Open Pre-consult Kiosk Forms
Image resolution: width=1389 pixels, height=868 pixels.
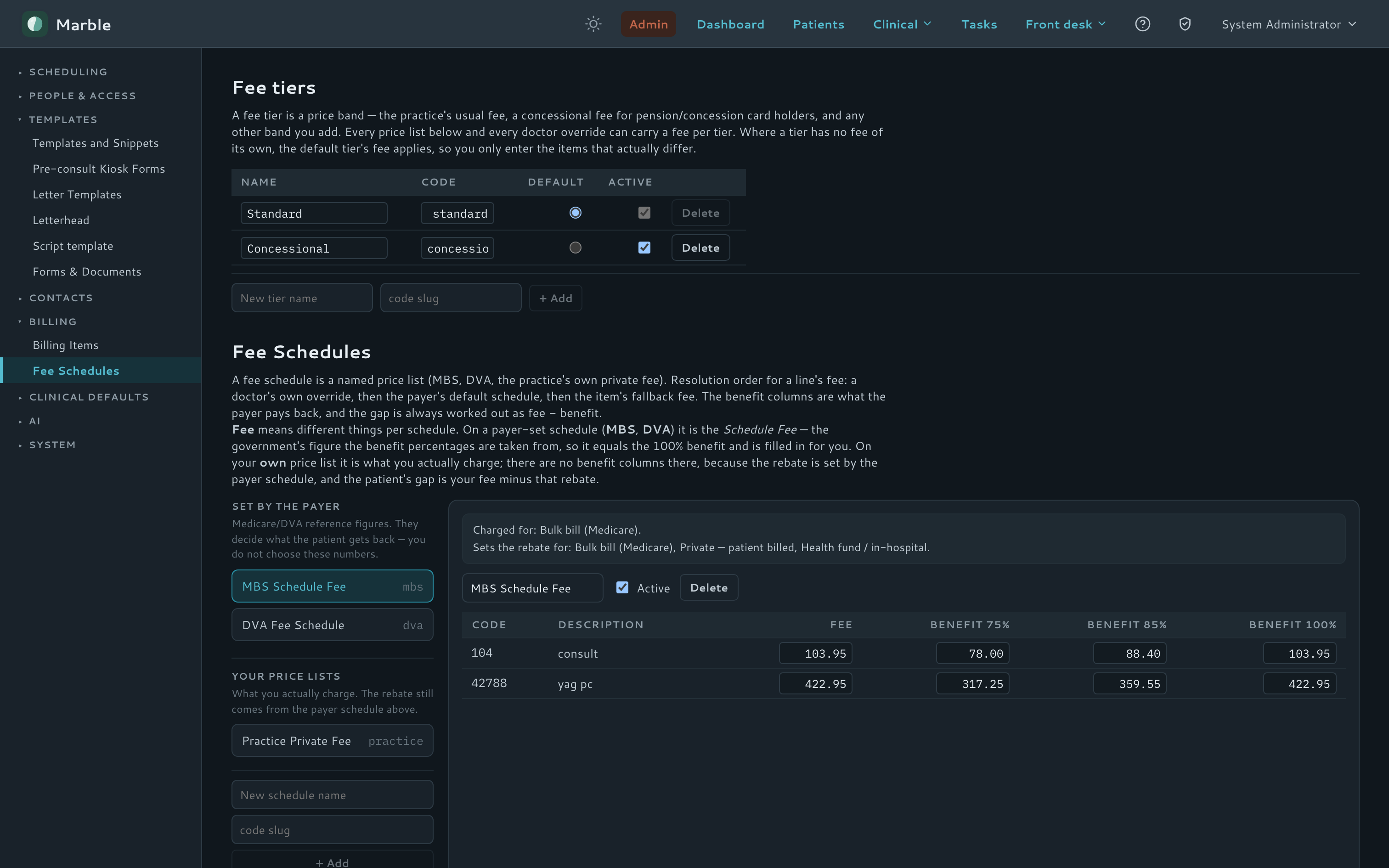click(x=101, y=169)
